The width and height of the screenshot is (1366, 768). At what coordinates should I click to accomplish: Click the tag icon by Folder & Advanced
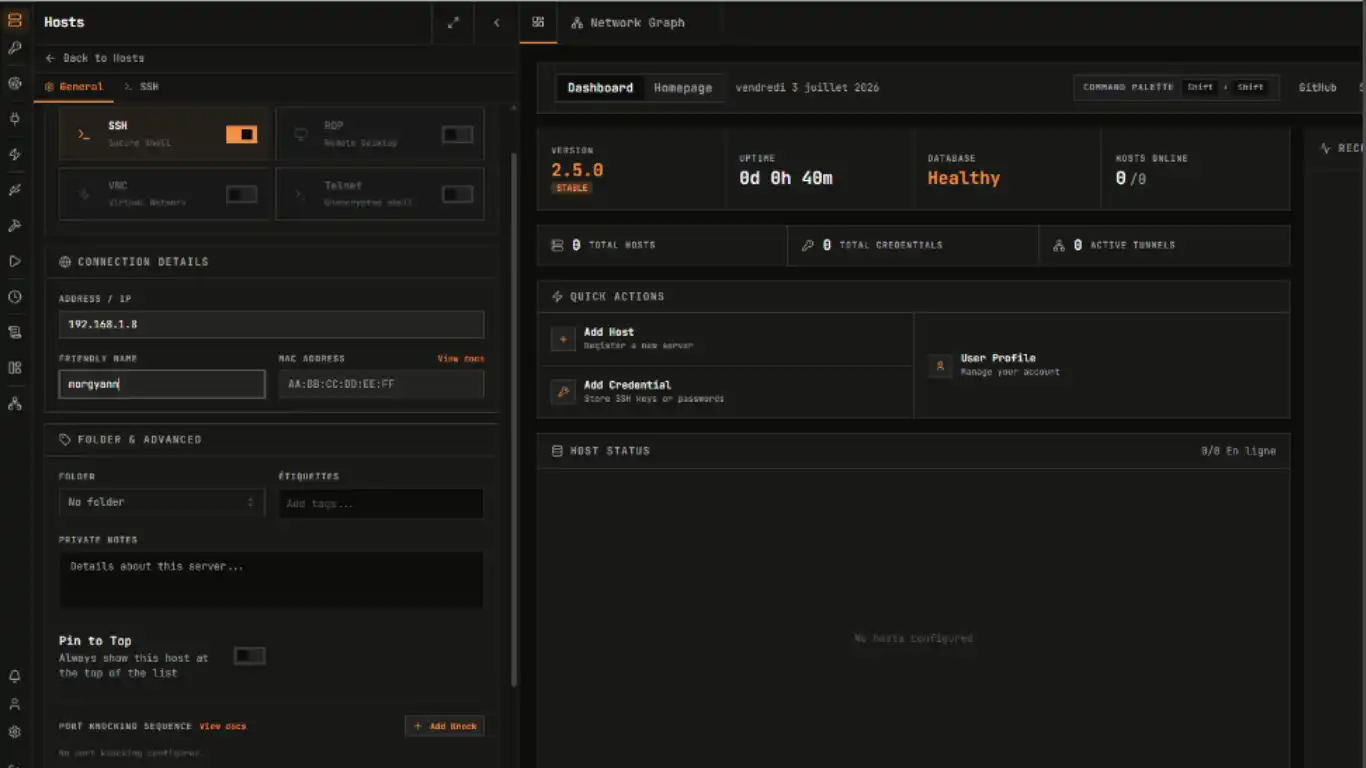click(x=65, y=440)
